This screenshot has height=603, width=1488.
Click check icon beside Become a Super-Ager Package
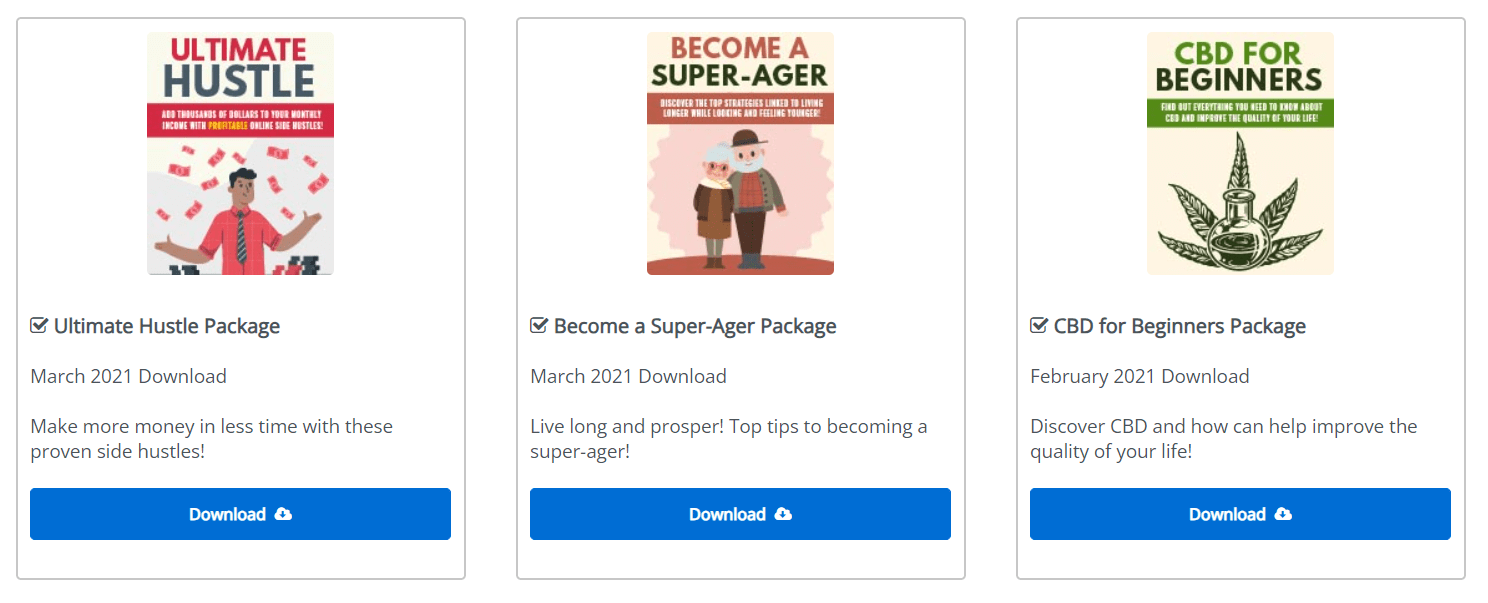pos(539,325)
